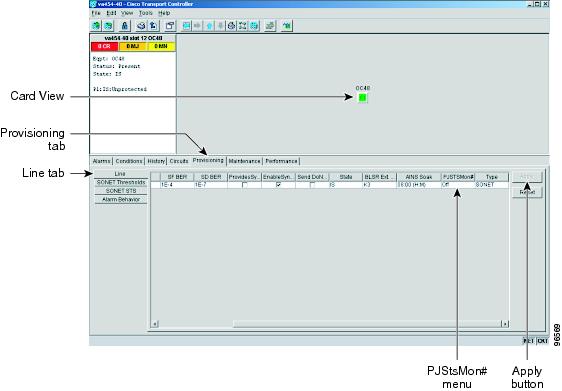This screenshot has height=391, width=562.
Task: Click the State column header
Action: tap(346, 177)
